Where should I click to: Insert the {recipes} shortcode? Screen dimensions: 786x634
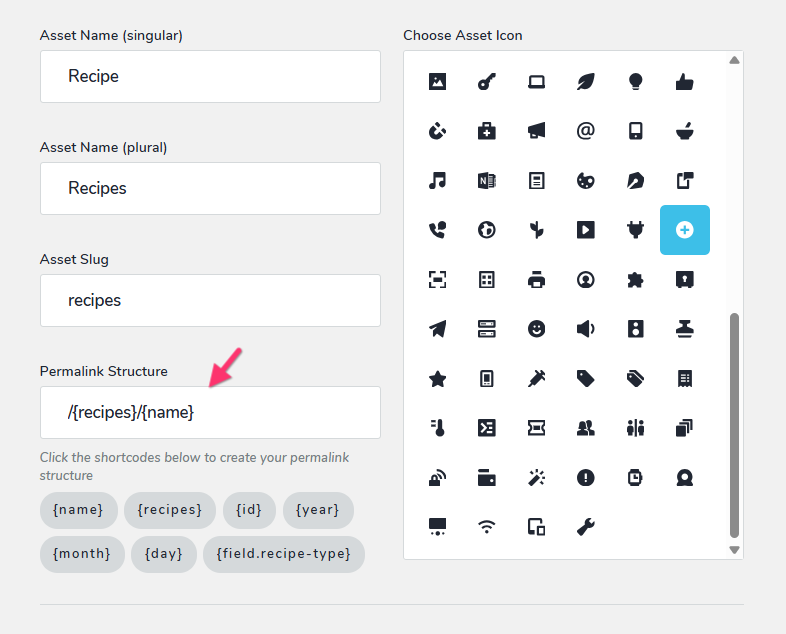pyautogui.click(x=170, y=510)
